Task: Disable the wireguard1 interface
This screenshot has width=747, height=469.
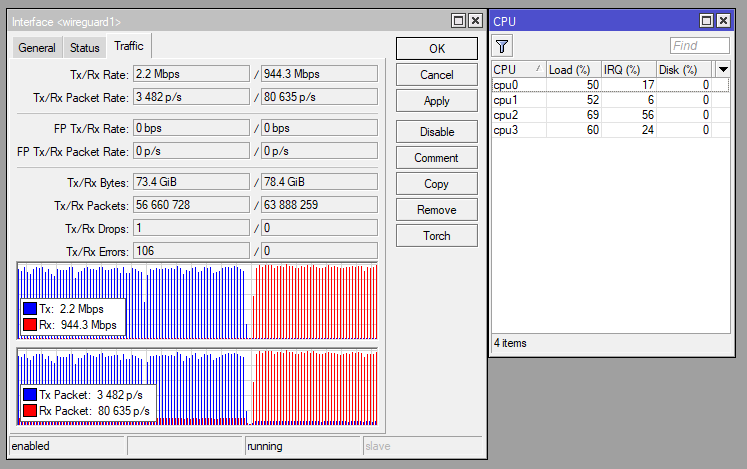Action: click(437, 132)
